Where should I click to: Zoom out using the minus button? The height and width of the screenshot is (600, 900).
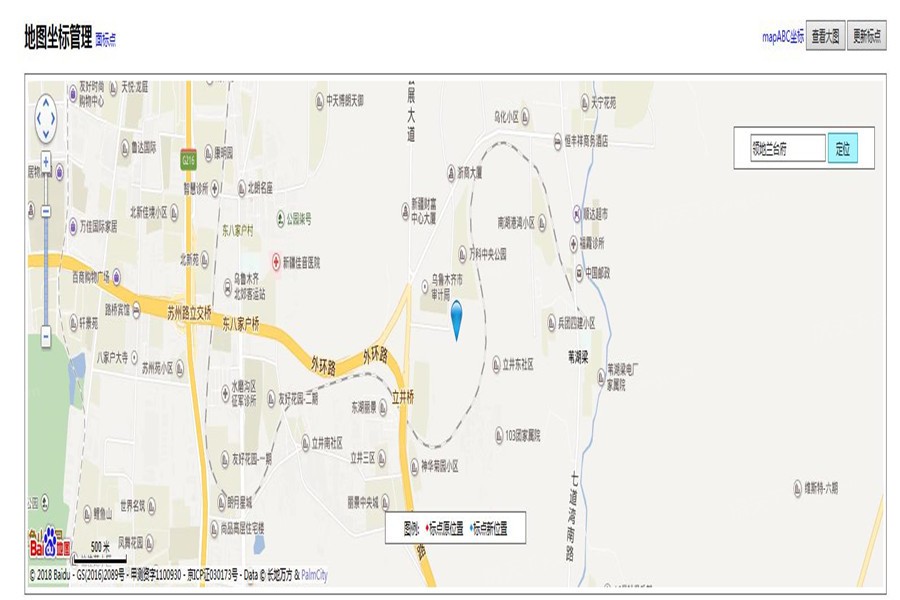(x=46, y=336)
